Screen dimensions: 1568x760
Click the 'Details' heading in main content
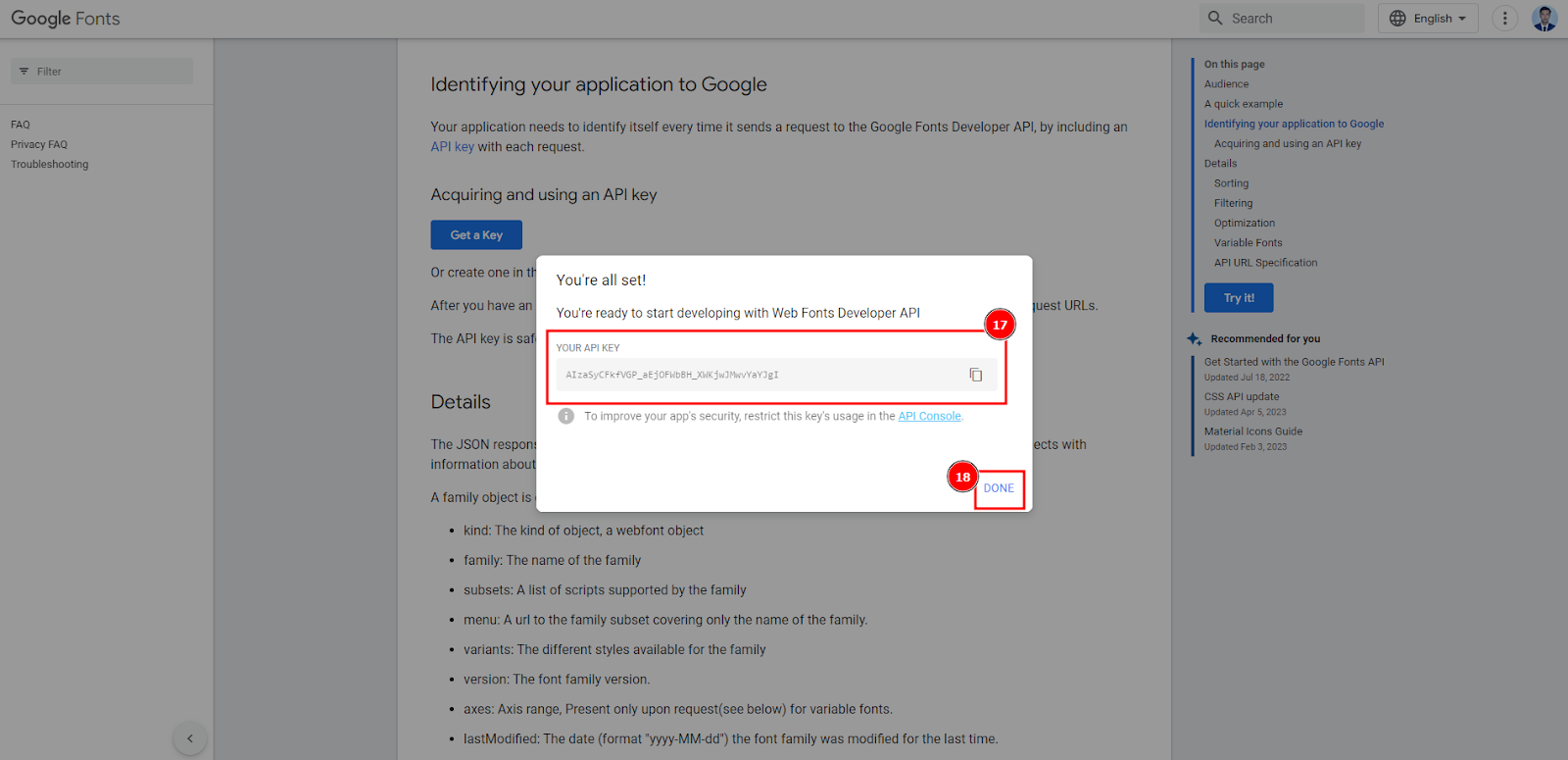click(461, 402)
